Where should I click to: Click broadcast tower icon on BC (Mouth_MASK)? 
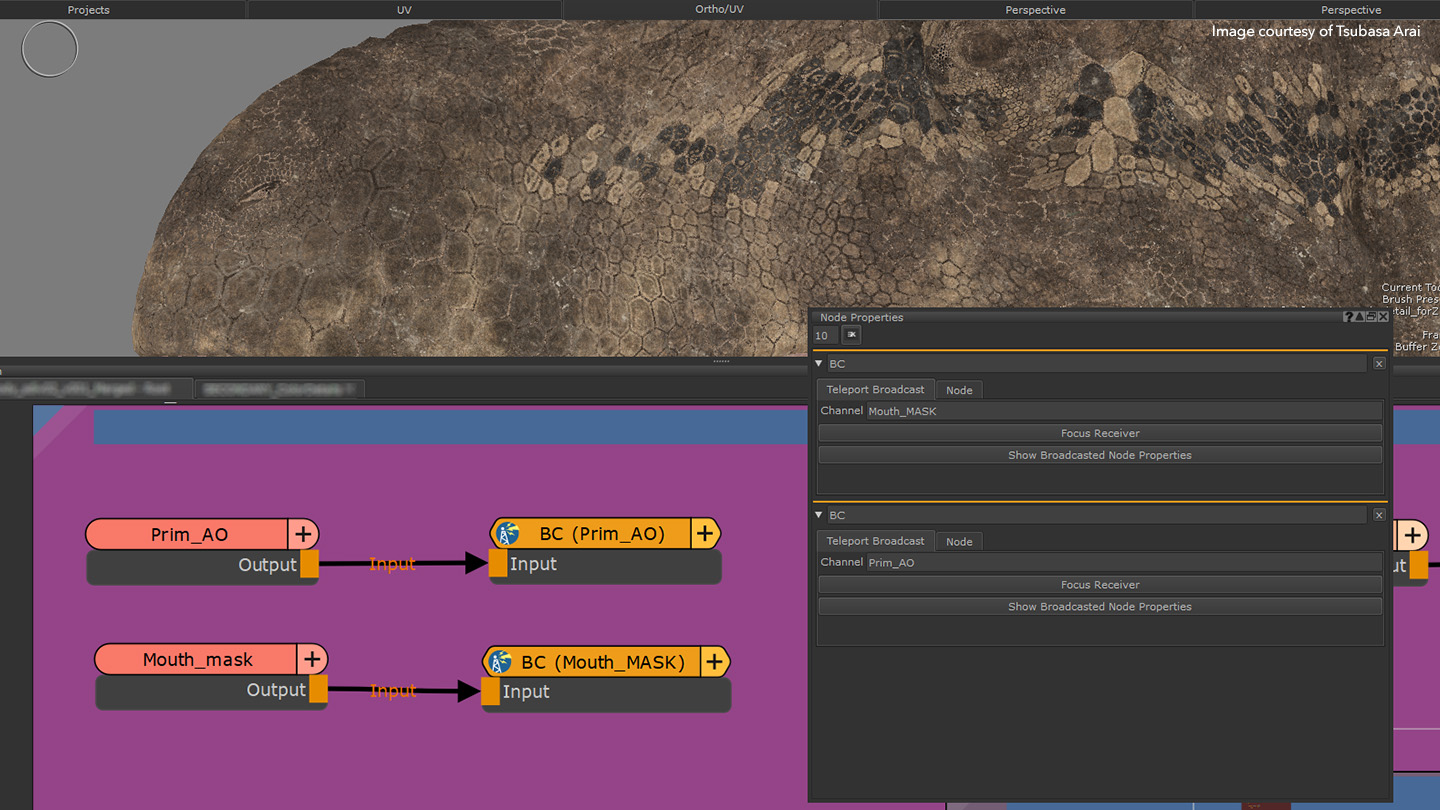(x=500, y=662)
